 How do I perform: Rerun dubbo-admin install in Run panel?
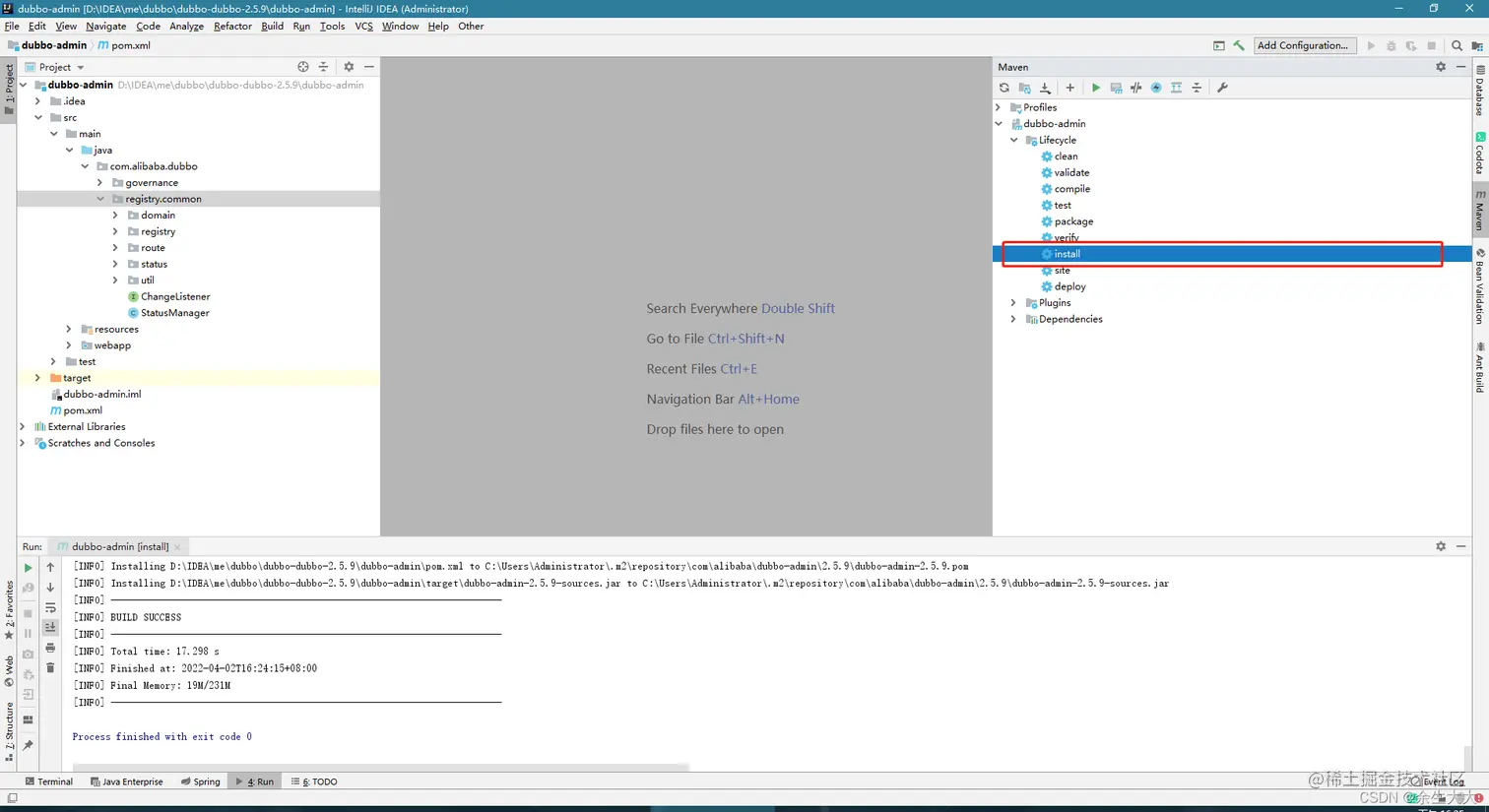pos(28,568)
